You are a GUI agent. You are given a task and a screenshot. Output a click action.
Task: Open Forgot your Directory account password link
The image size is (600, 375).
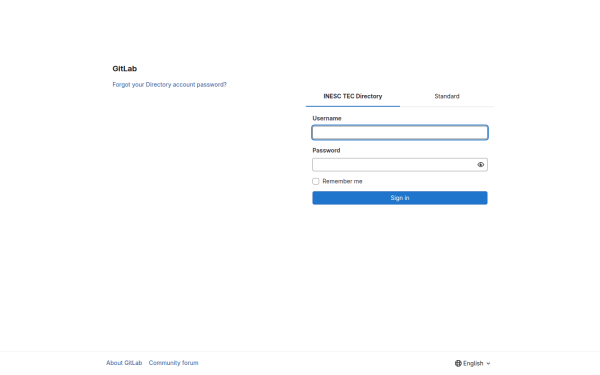pyautogui.click(x=170, y=85)
